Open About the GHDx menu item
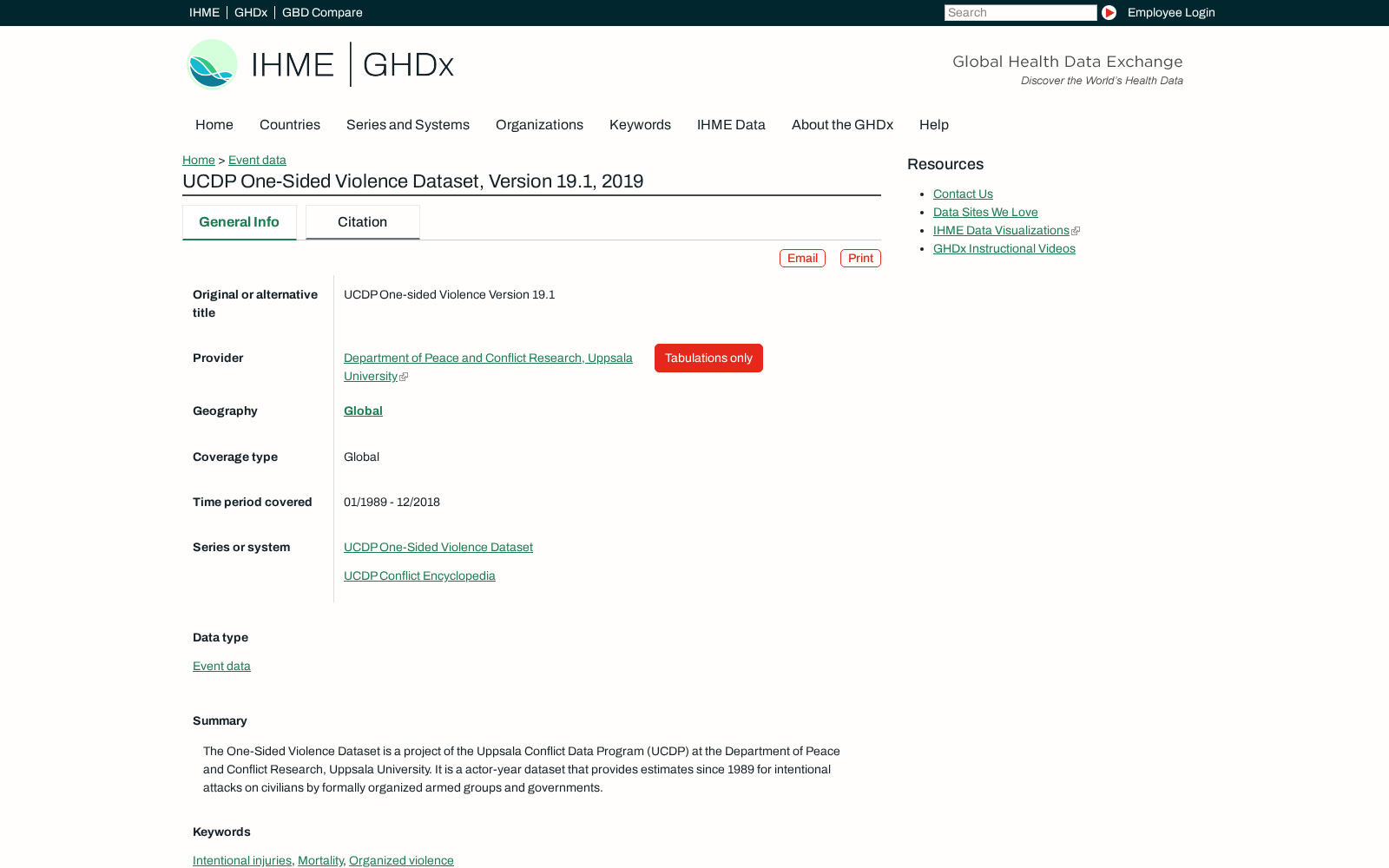The image size is (1389, 868). click(842, 125)
